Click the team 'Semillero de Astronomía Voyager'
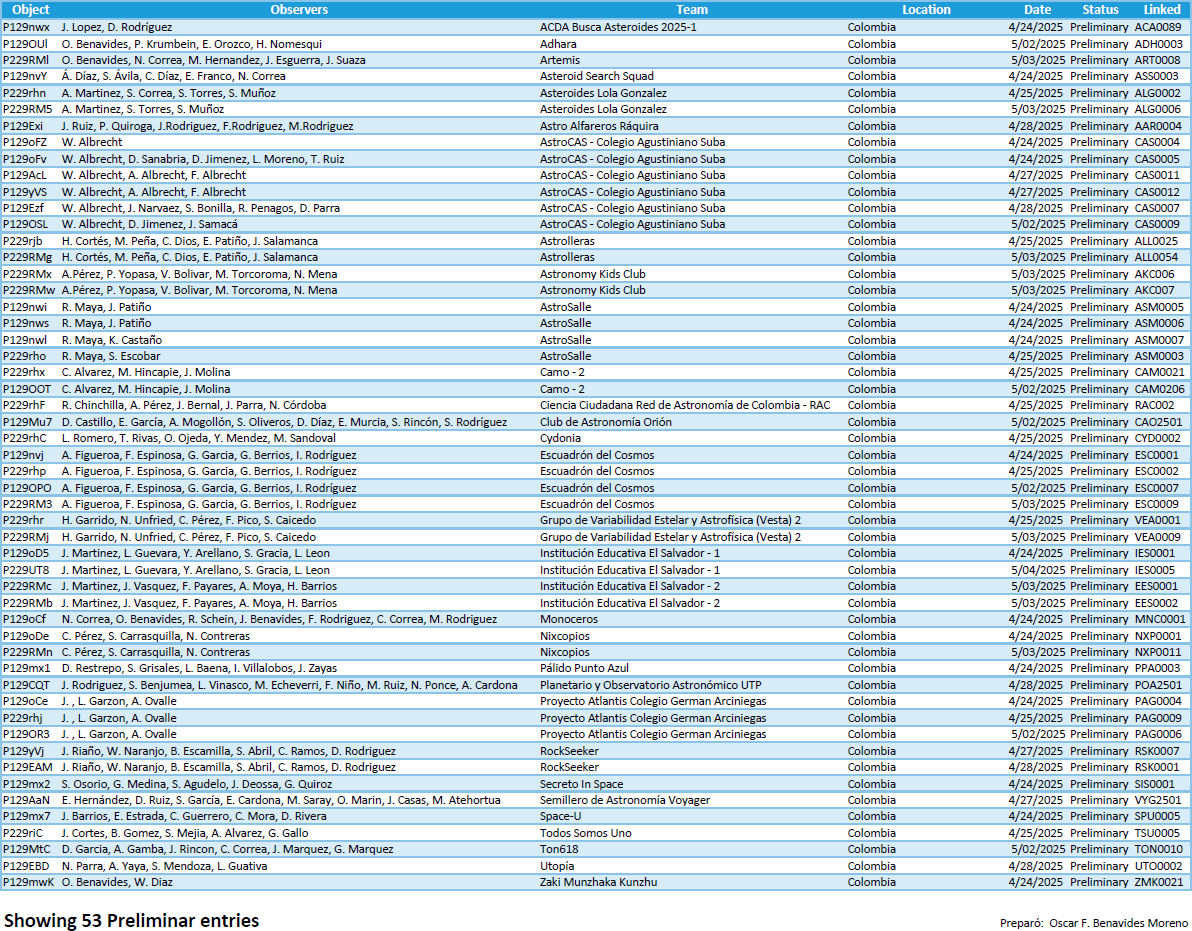This screenshot has height=931, width=1192. coord(625,800)
